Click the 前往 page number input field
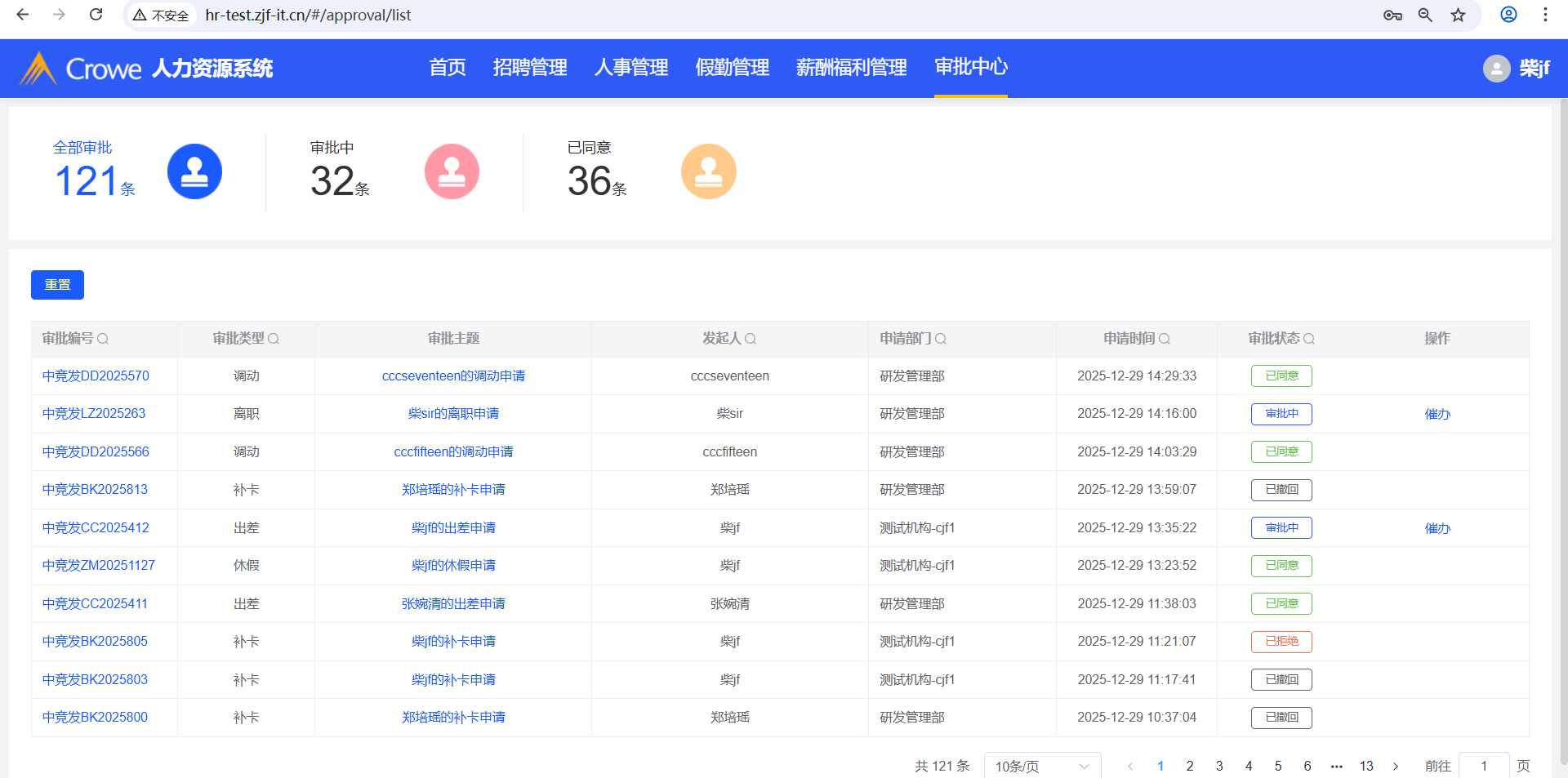Screen dimensions: 1568x778 [x=1483, y=766]
